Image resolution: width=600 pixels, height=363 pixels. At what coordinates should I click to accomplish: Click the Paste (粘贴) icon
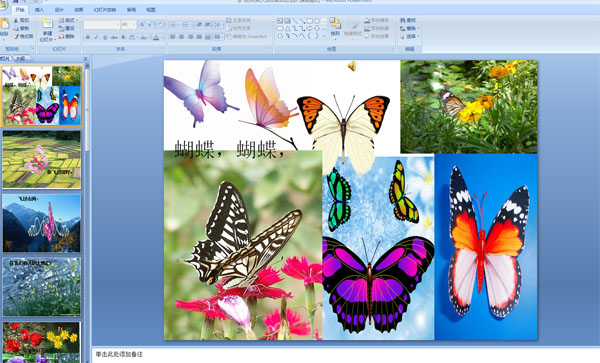click(4, 24)
